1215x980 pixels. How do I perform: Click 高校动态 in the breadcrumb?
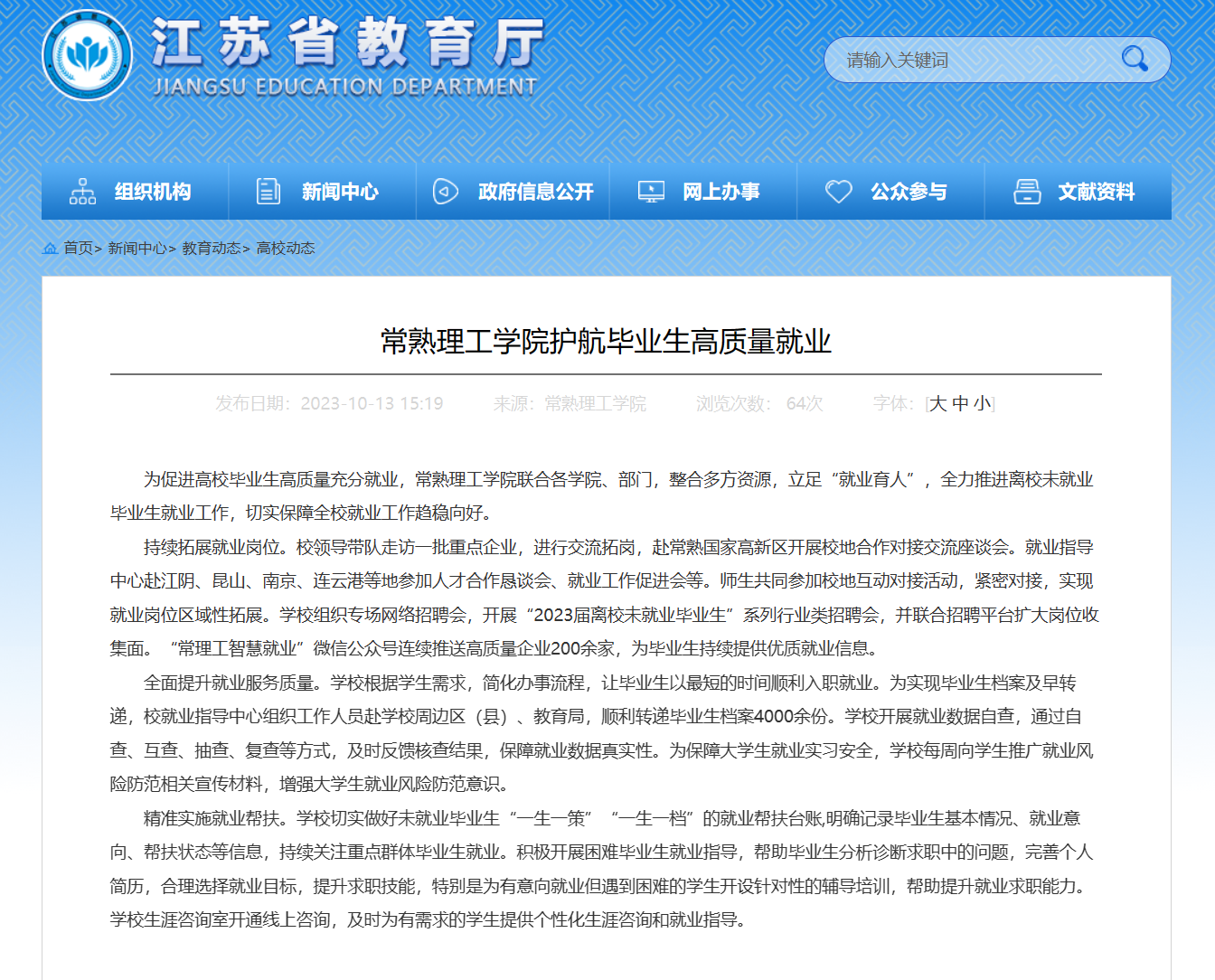click(286, 248)
